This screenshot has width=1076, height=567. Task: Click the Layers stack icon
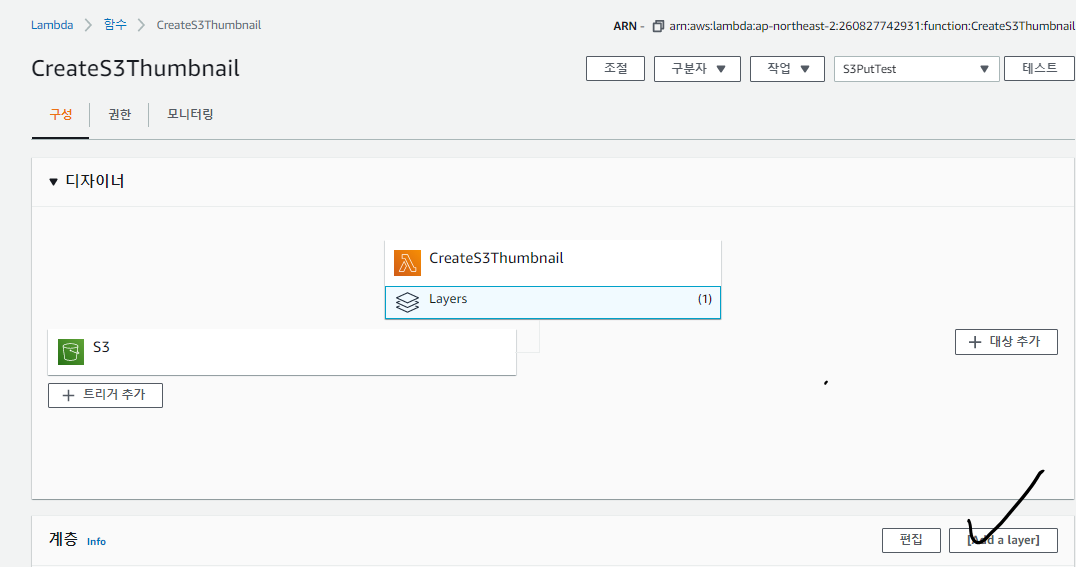[x=408, y=302]
